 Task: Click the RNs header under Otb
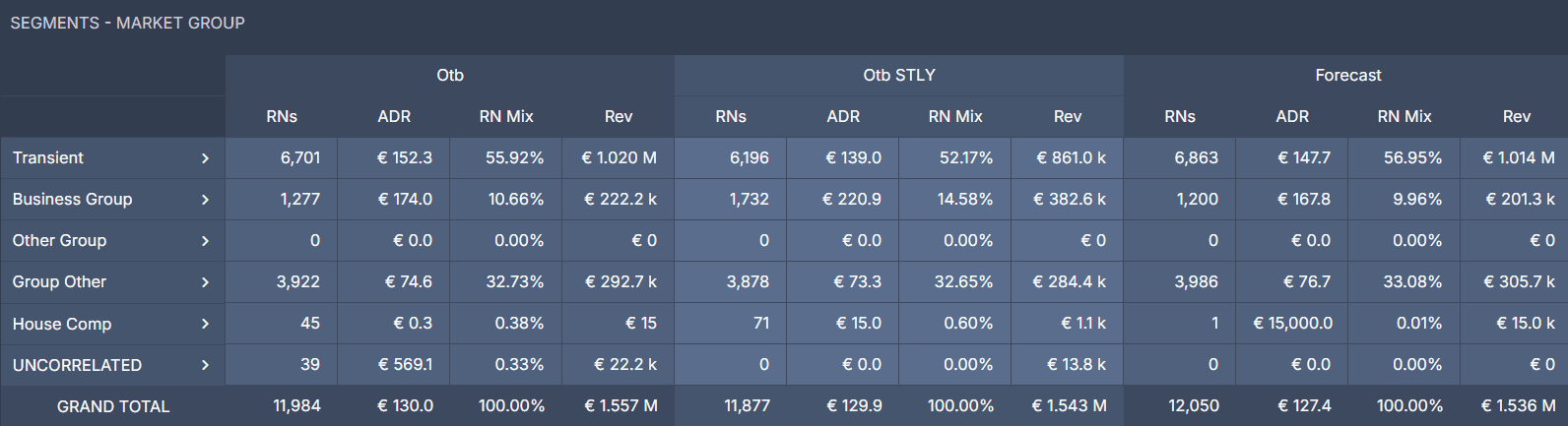(282, 117)
